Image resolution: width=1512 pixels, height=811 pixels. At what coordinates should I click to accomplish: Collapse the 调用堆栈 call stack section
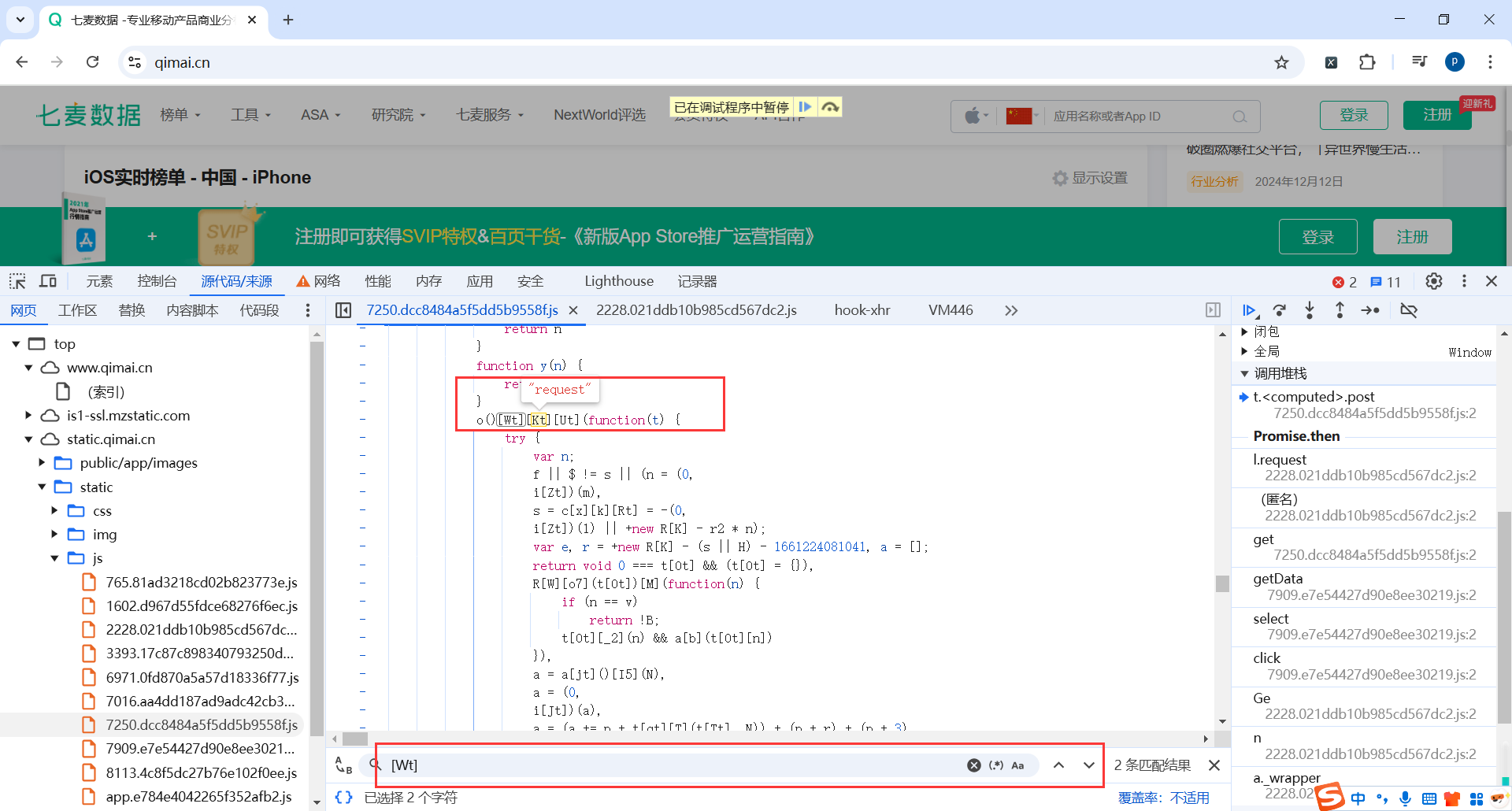pyautogui.click(x=1244, y=374)
